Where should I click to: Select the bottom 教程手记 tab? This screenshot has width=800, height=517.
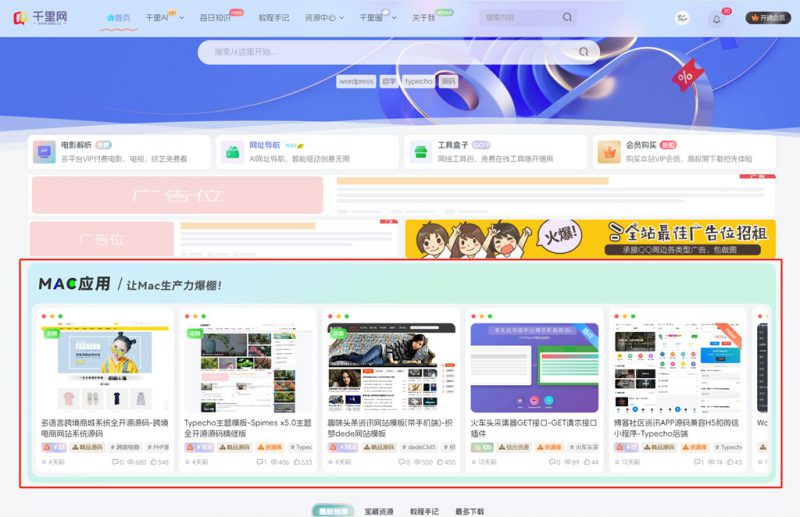tap(424, 511)
